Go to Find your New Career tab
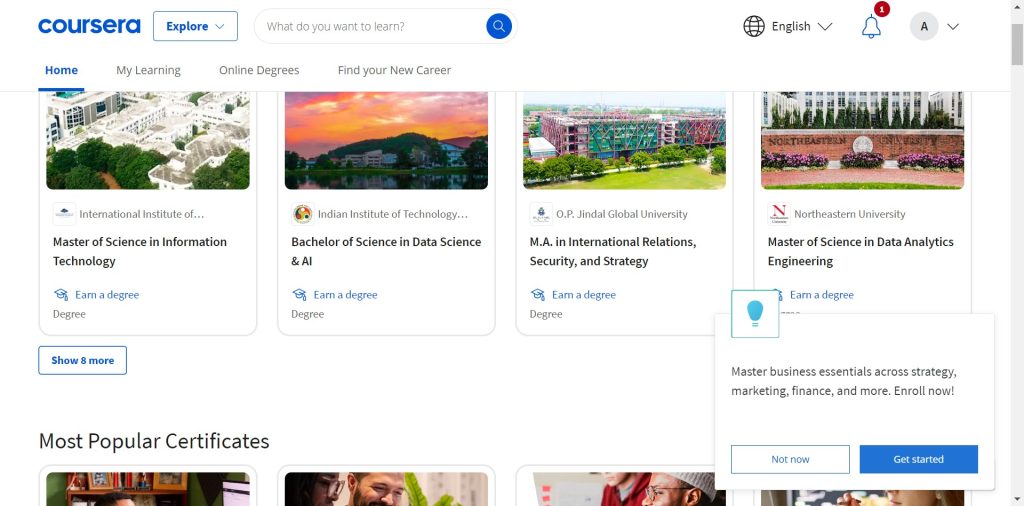This screenshot has width=1024, height=506. pos(394,70)
